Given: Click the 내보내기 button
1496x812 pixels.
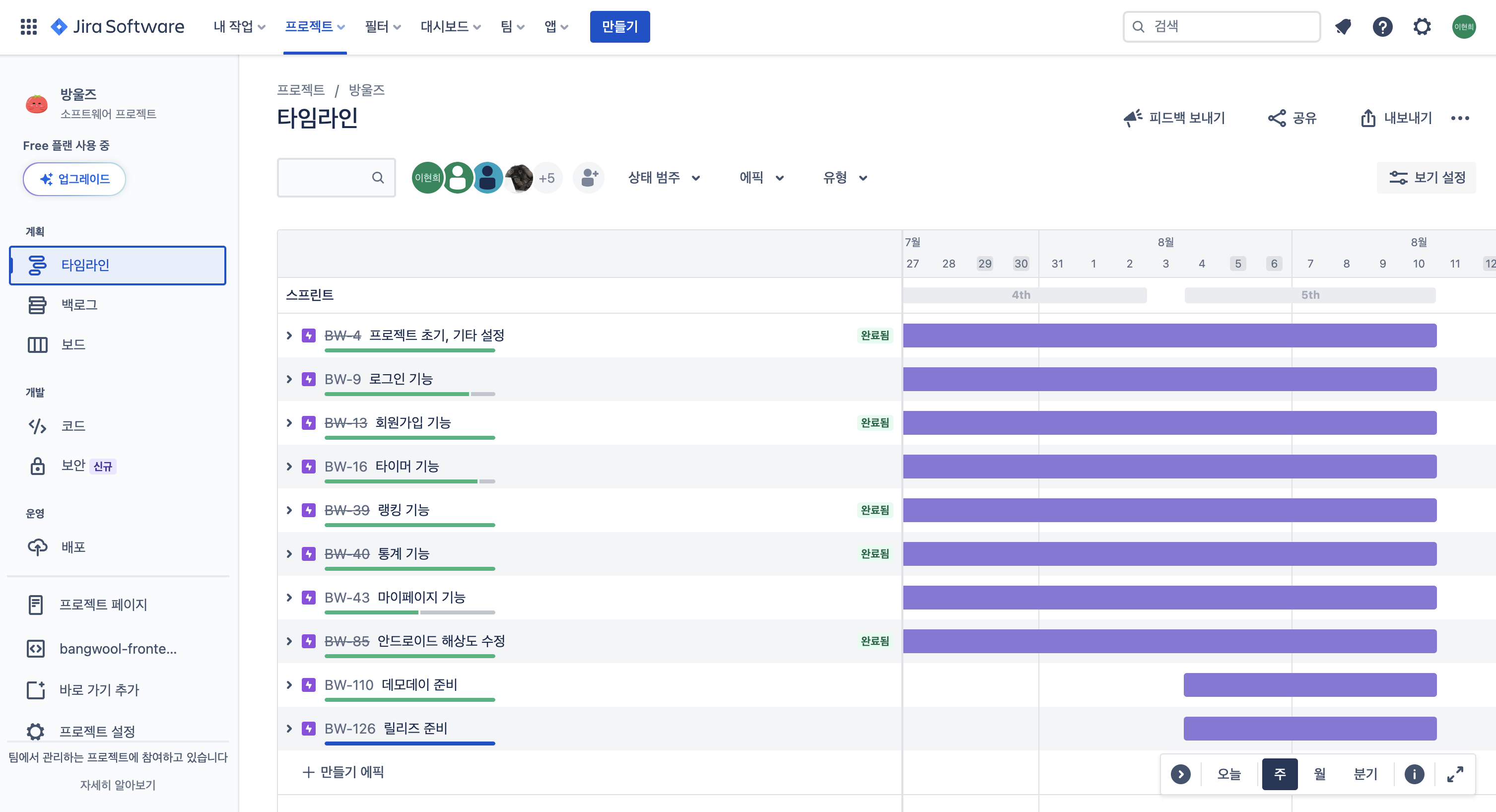Looking at the screenshot, I should click(x=1396, y=119).
